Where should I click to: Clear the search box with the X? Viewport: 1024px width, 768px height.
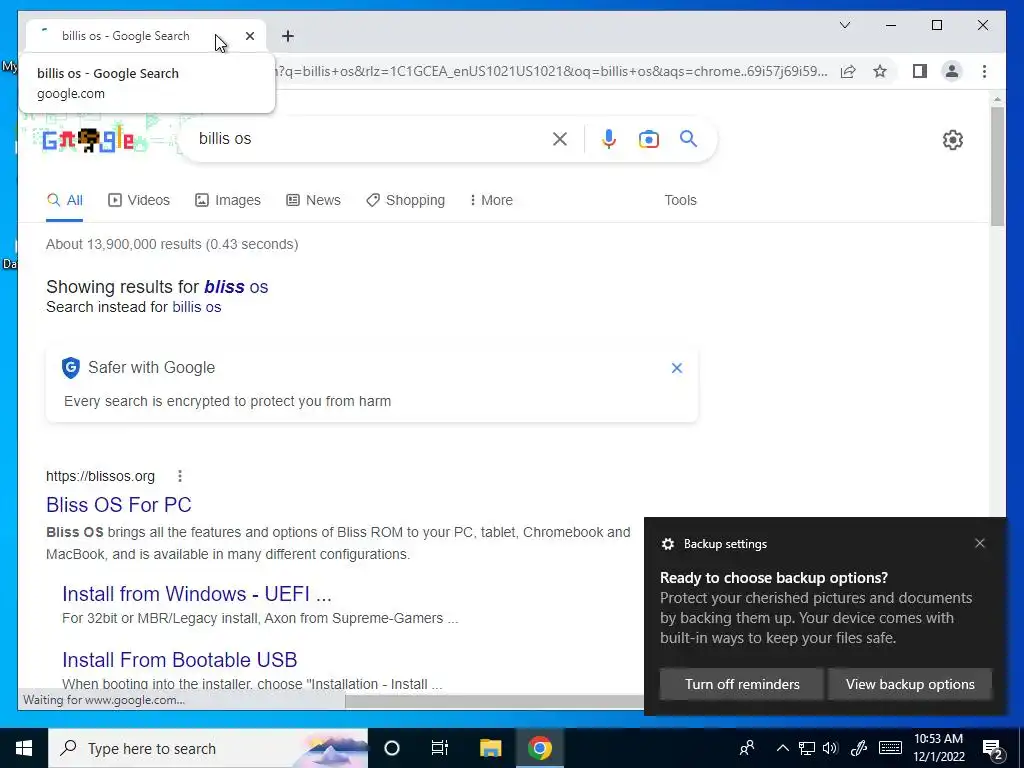point(560,138)
